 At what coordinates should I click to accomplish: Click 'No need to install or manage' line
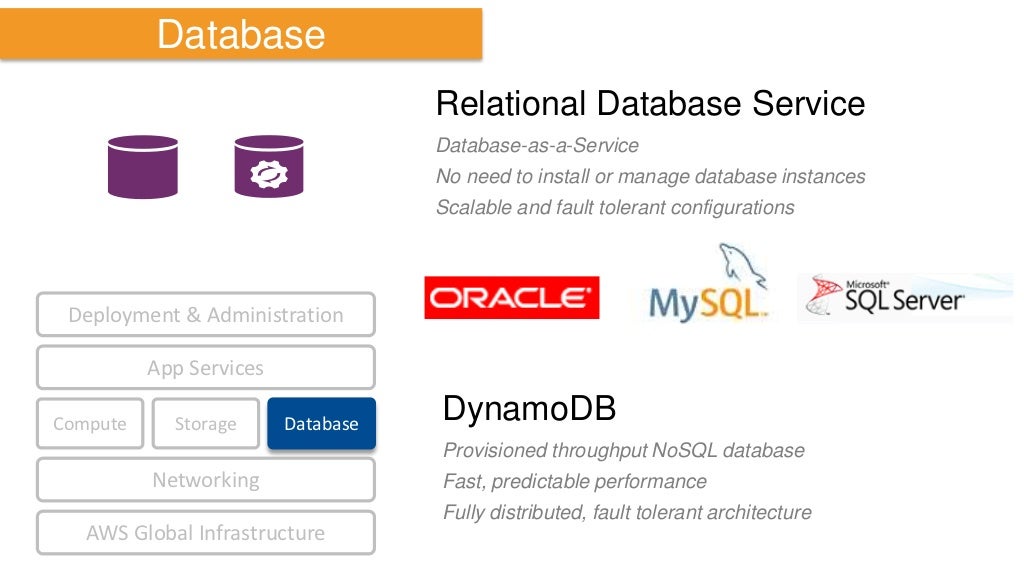[x=650, y=177]
